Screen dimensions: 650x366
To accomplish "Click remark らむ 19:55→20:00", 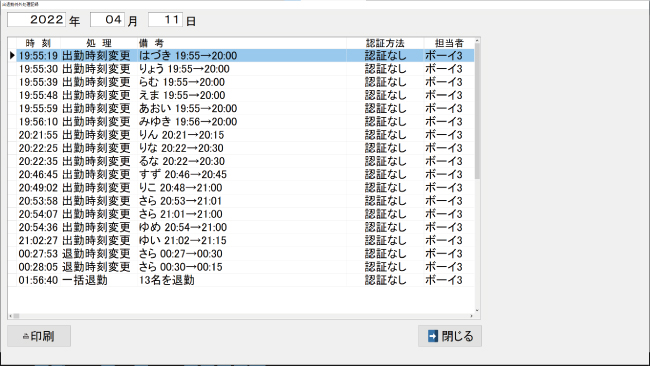I will click(x=182, y=82).
